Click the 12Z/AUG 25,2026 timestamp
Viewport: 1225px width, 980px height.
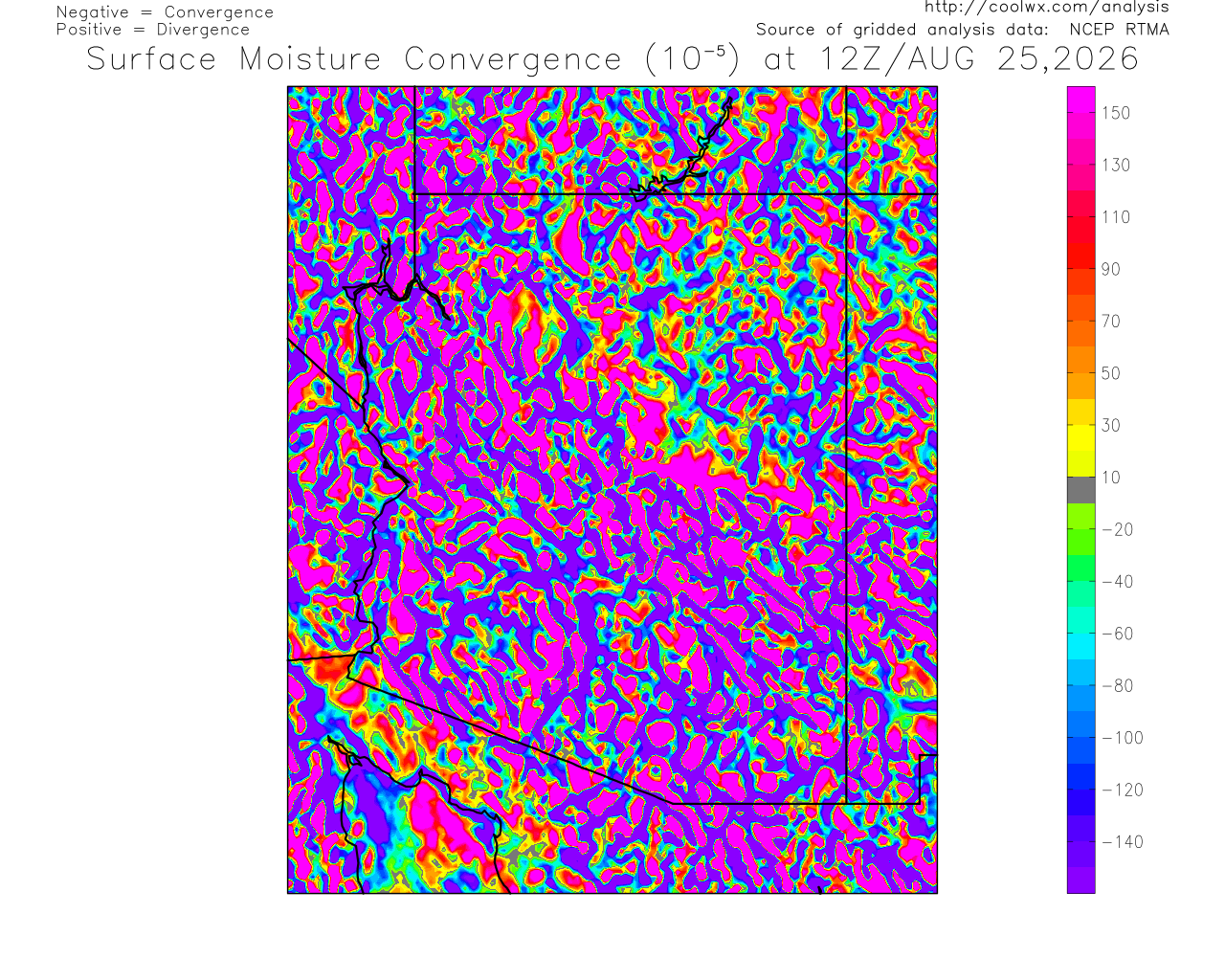tap(980, 59)
